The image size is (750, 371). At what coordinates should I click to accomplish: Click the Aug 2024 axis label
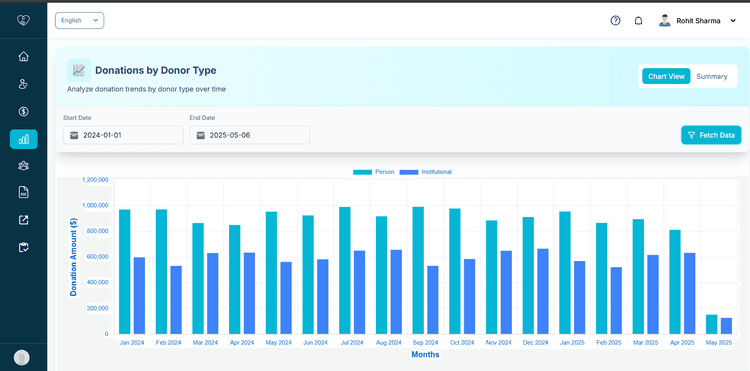click(x=389, y=343)
